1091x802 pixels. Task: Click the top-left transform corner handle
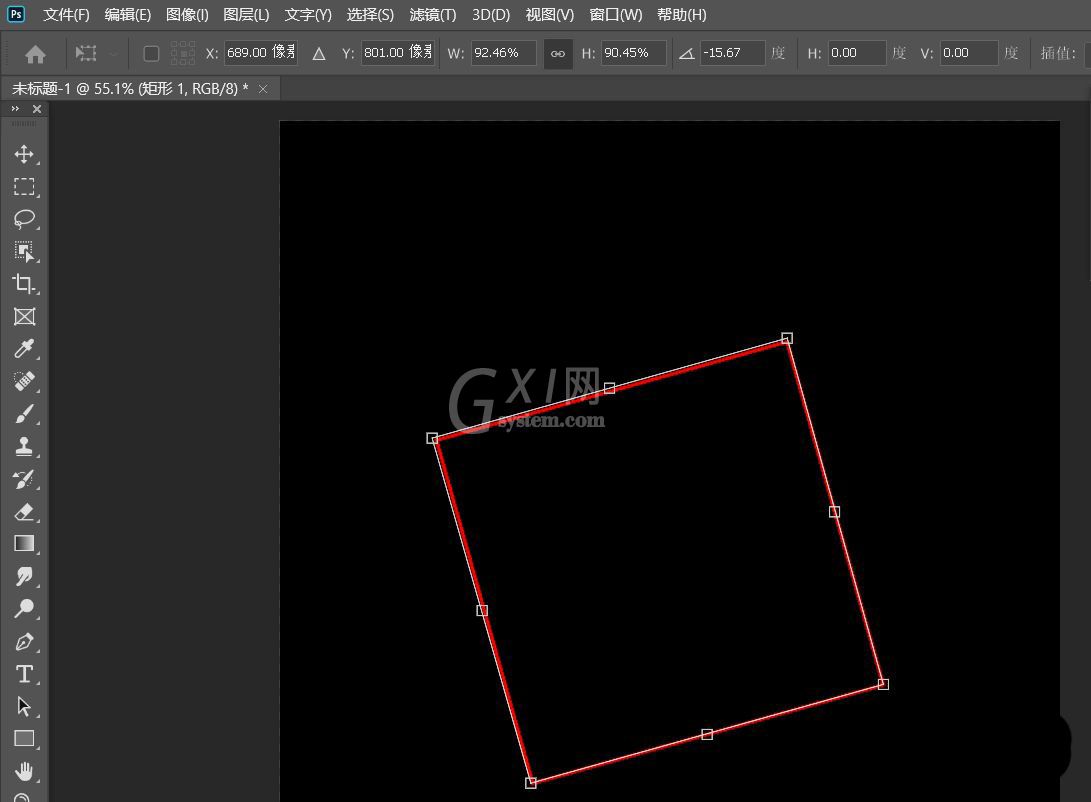pyautogui.click(x=432, y=438)
